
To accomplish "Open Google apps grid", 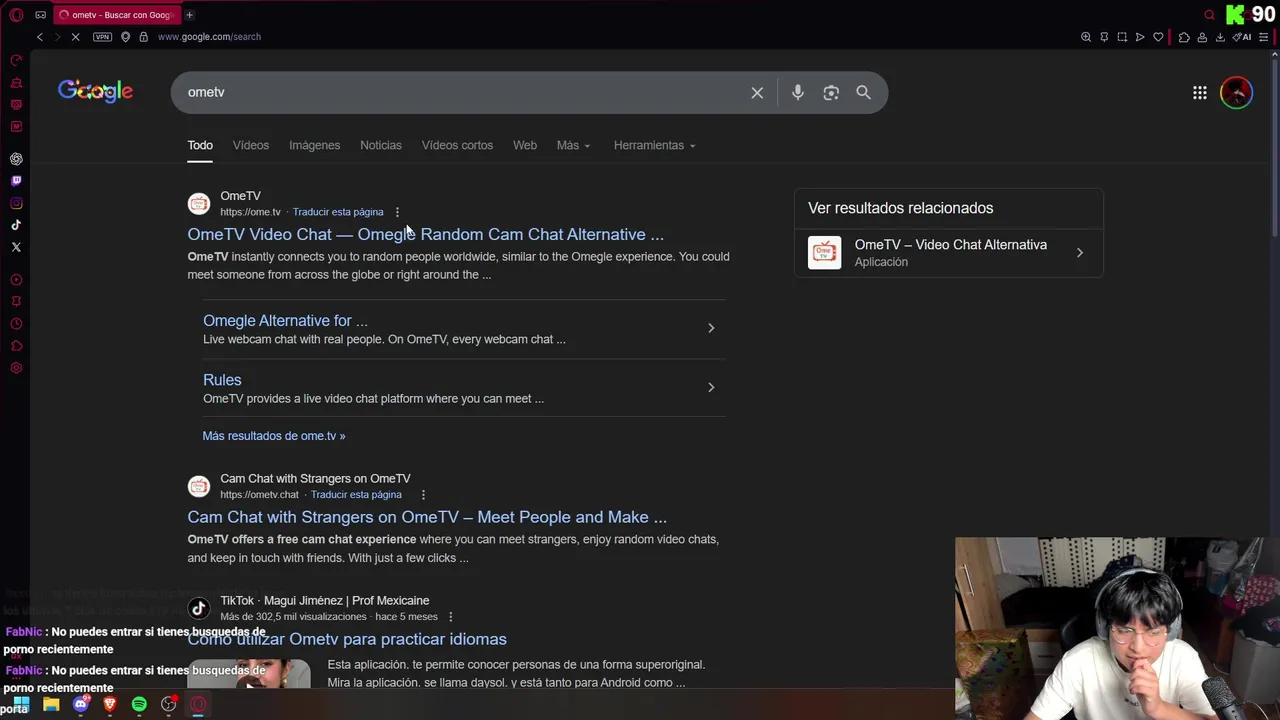I will click(1199, 93).
